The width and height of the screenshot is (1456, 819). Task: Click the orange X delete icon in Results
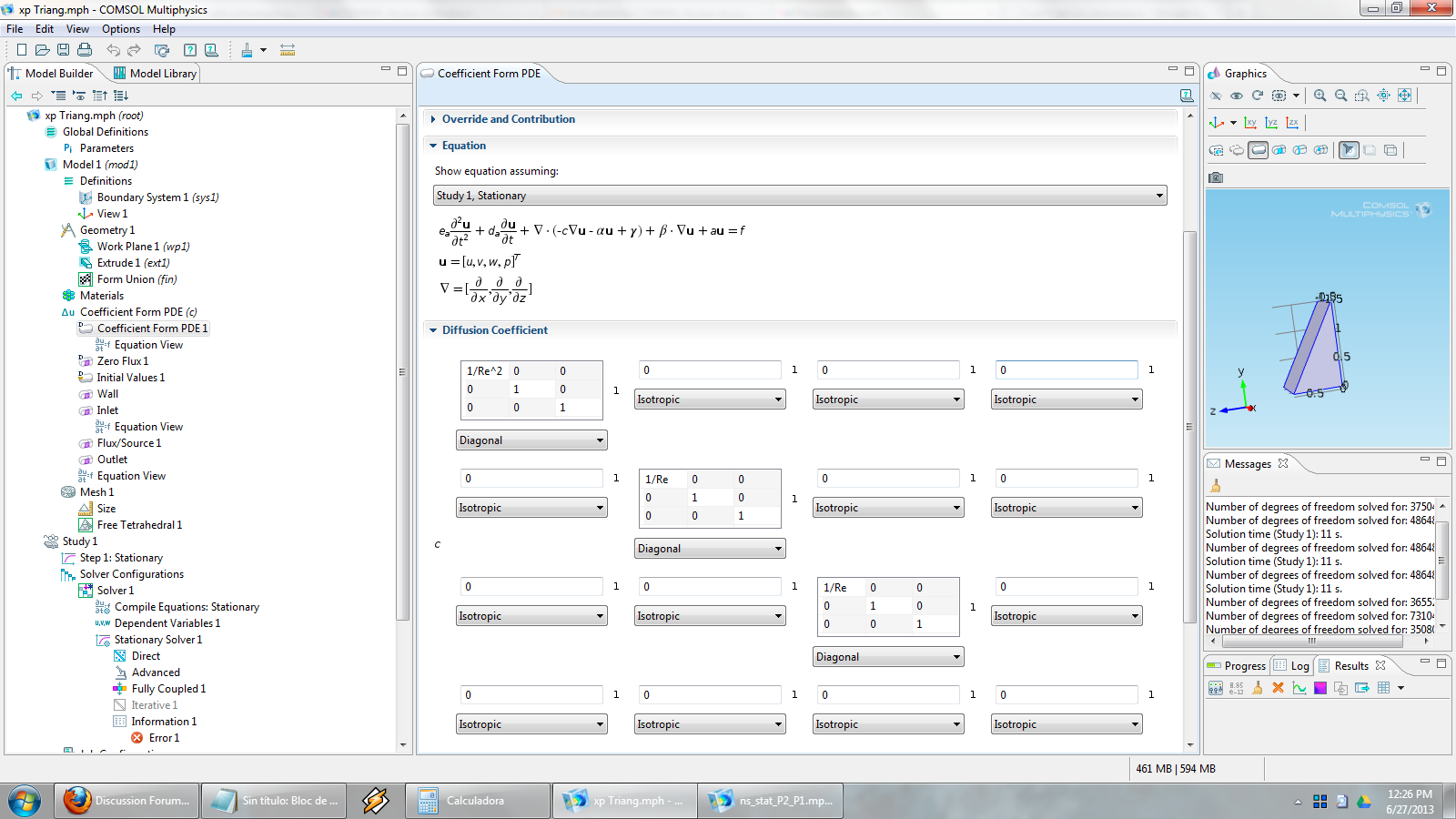coord(1278,688)
